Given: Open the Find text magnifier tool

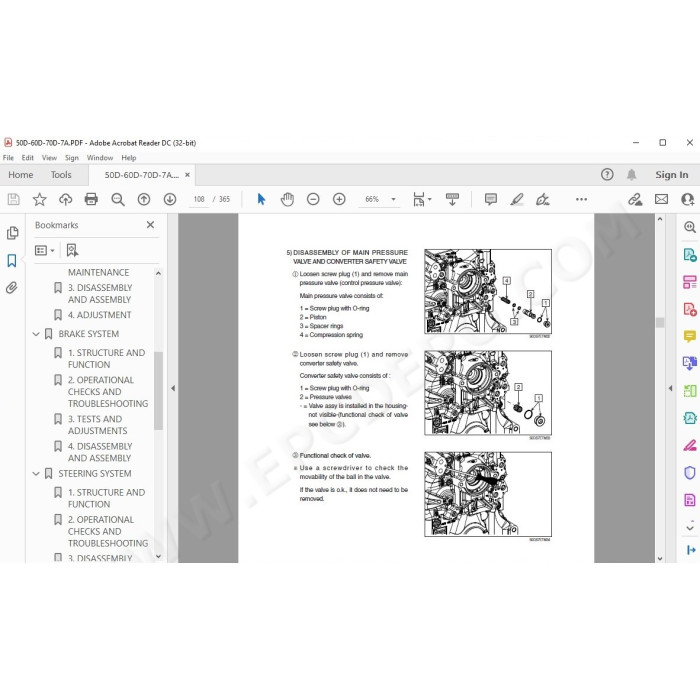Looking at the screenshot, I should pos(118,199).
